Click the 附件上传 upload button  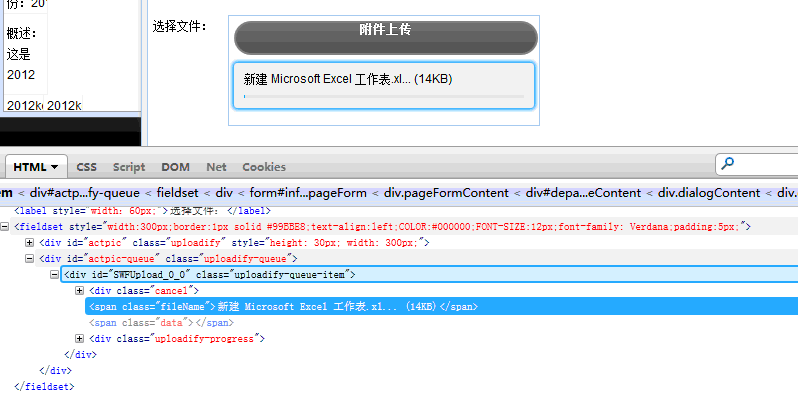pos(385,38)
